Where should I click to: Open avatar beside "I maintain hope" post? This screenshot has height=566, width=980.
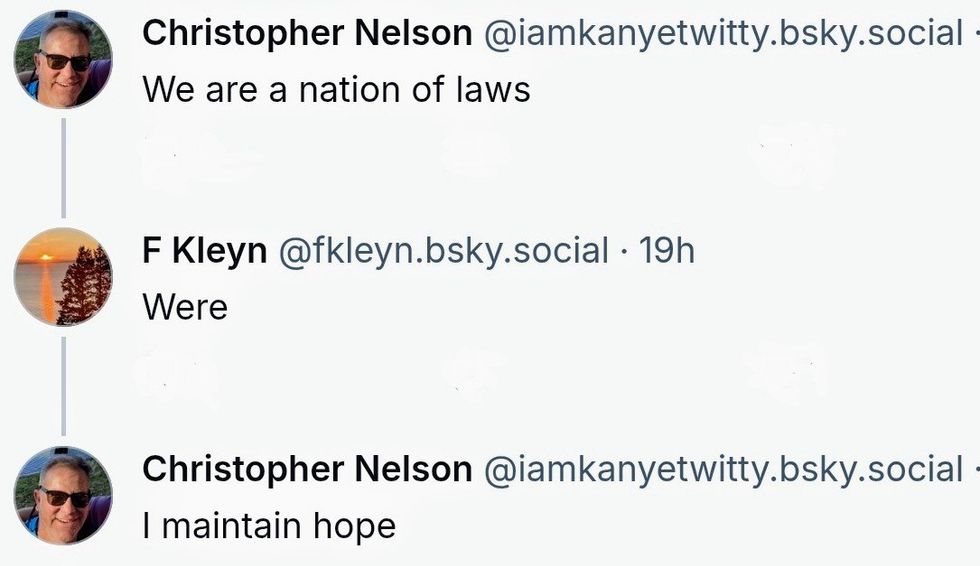tap(63, 495)
